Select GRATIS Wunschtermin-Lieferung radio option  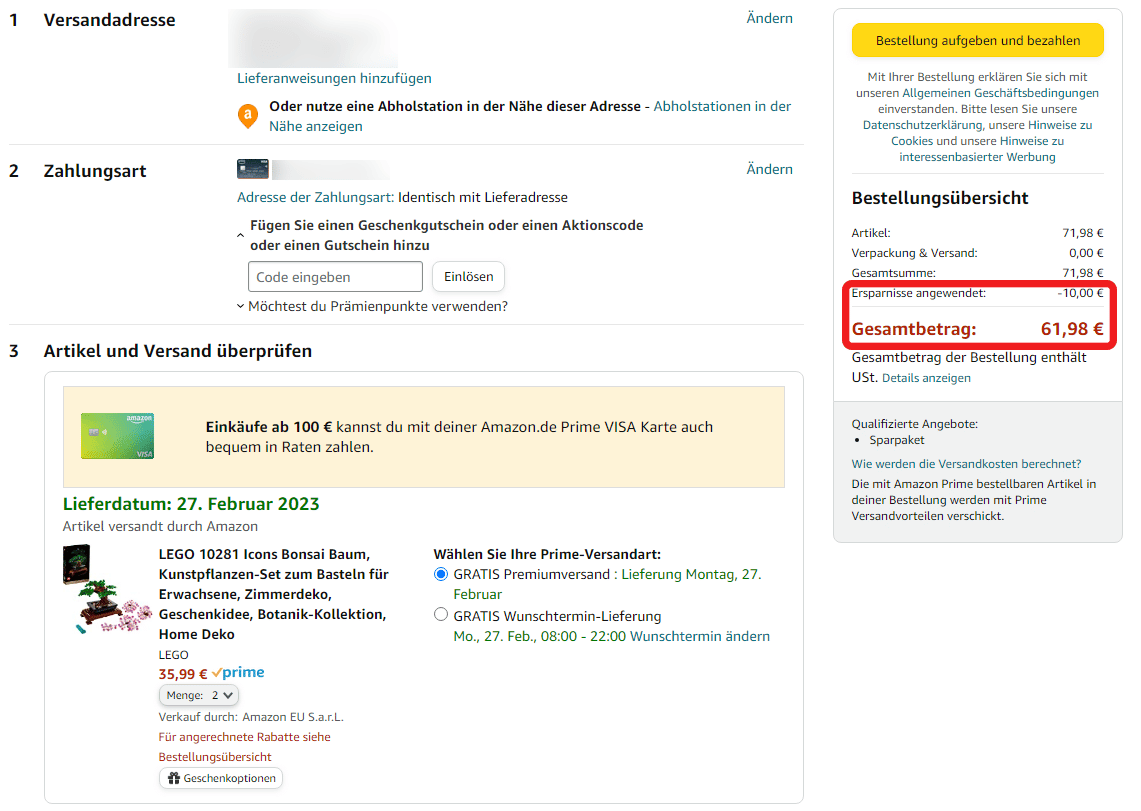click(x=440, y=615)
